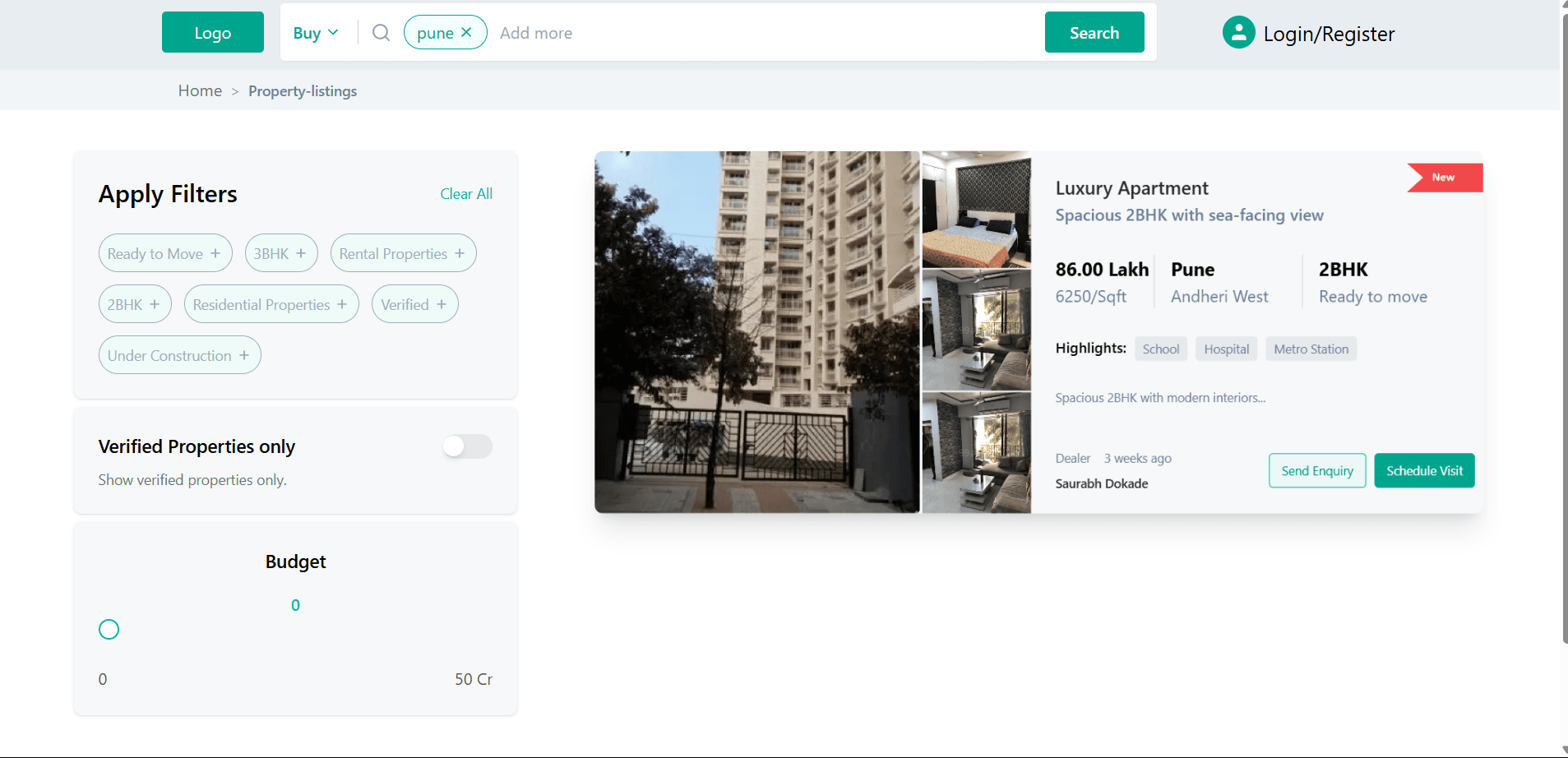Screen dimensions: 1568x758
Task: Click the plus icon on Residential Properties
Action: coord(342,304)
